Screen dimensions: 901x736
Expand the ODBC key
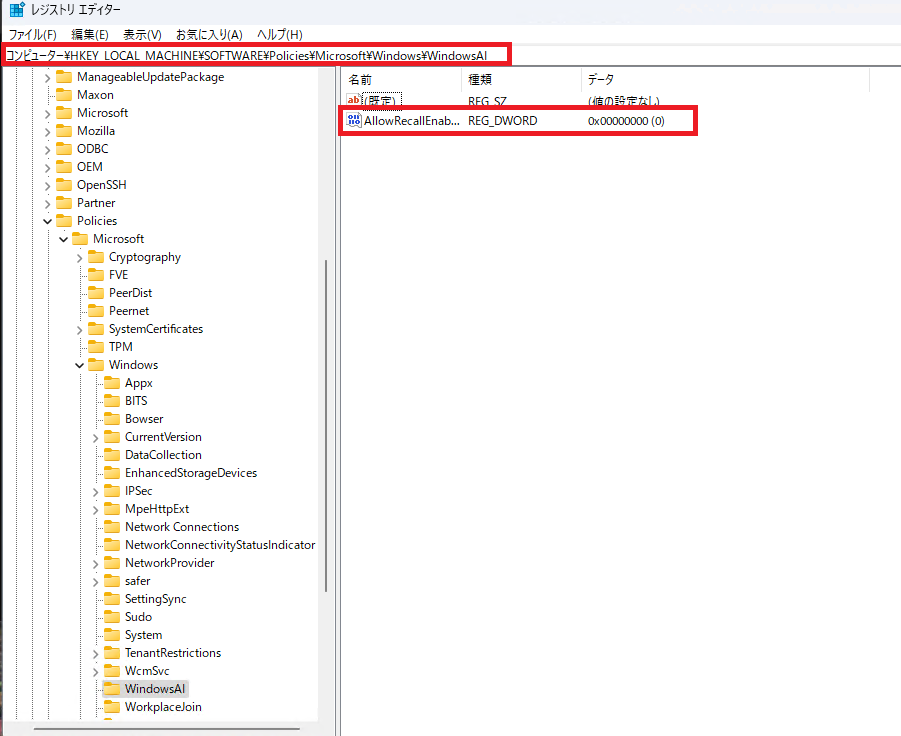point(48,149)
